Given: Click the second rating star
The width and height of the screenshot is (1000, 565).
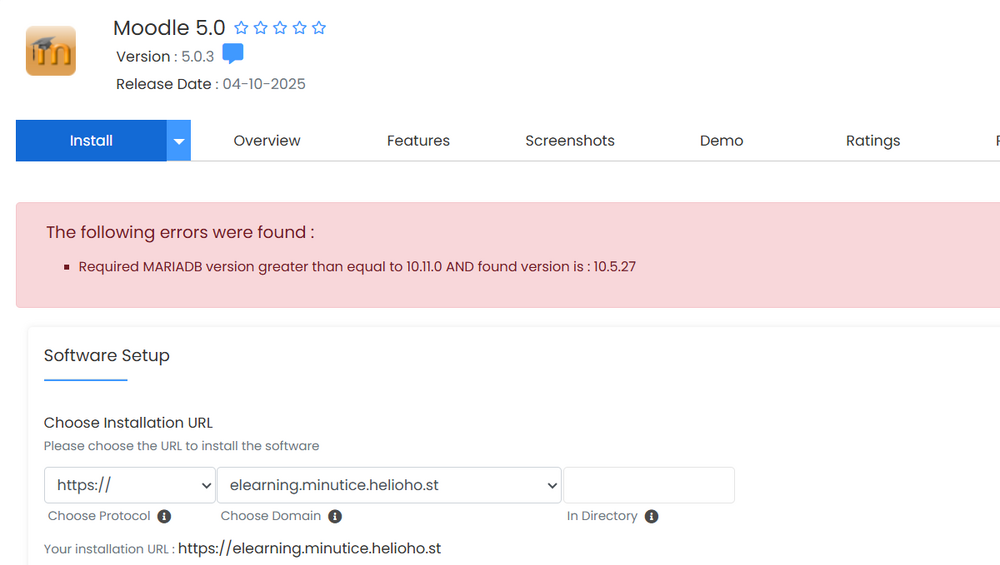Looking at the screenshot, I should (x=260, y=28).
